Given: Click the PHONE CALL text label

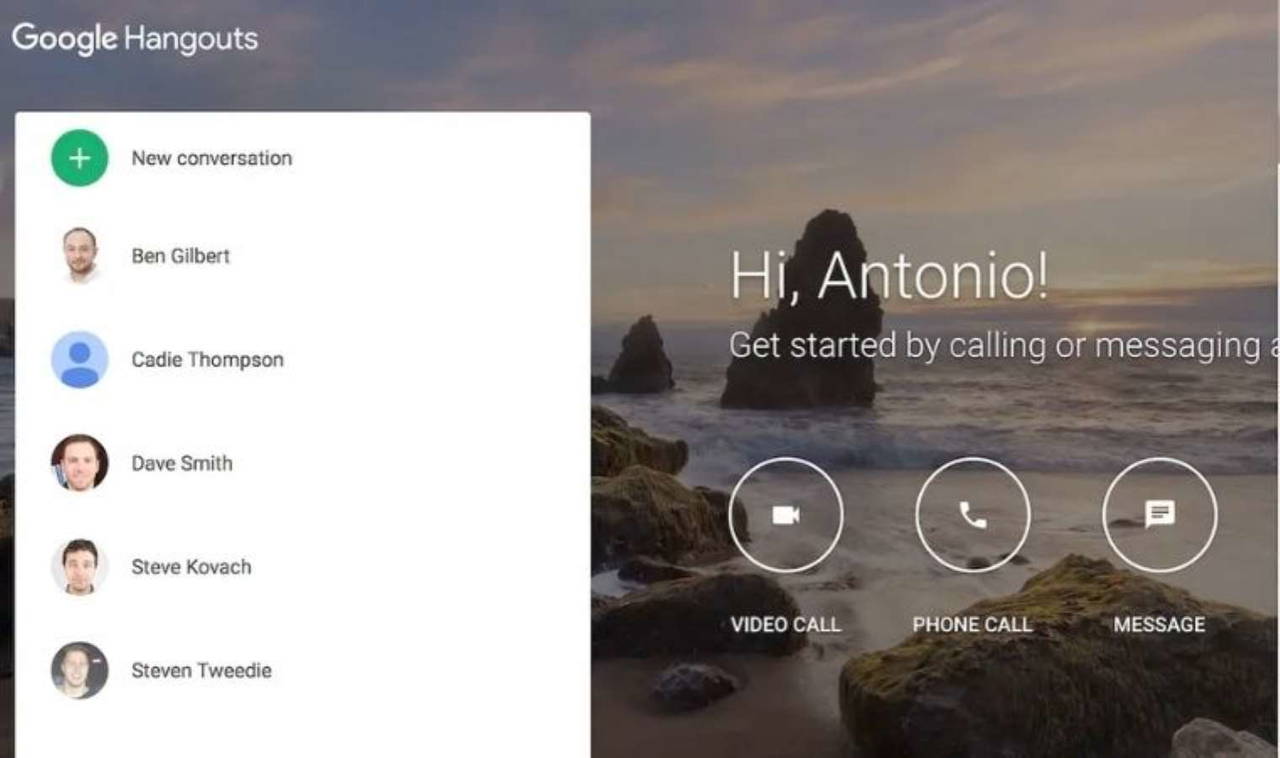Looking at the screenshot, I should 971,625.
